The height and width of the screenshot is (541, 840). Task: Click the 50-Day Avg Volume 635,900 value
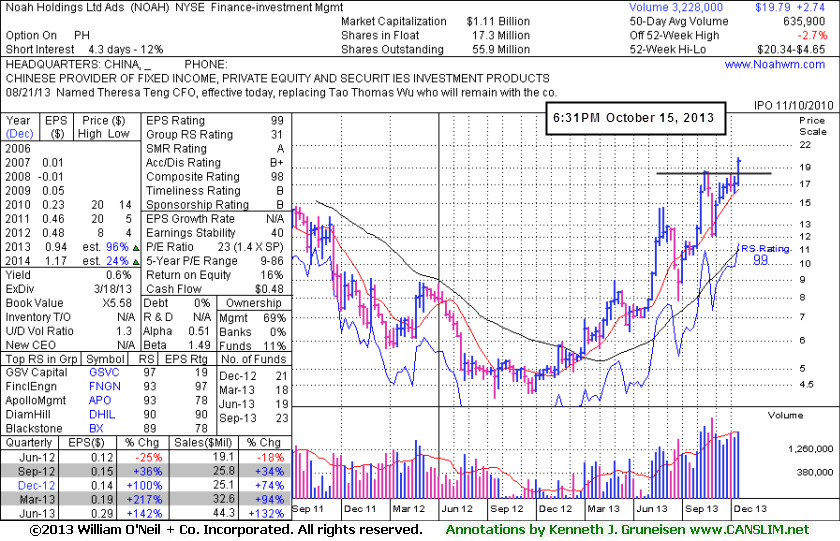tap(804, 21)
